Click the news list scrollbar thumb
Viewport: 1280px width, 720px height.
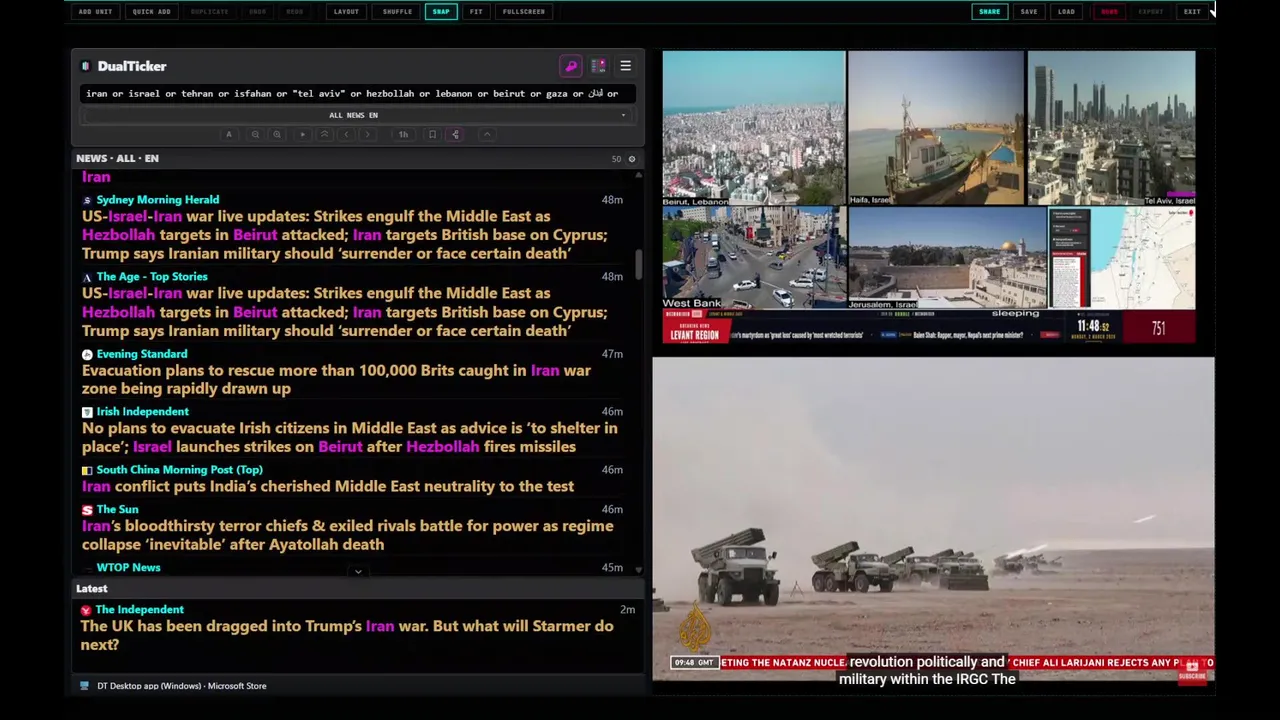click(638, 264)
